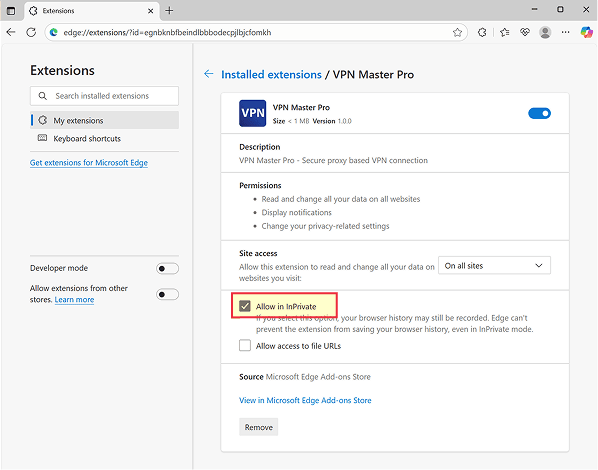Check Allow access to file URLs
Screen dimensions: 598x470
pyautogui.click(x=245, y=345)
